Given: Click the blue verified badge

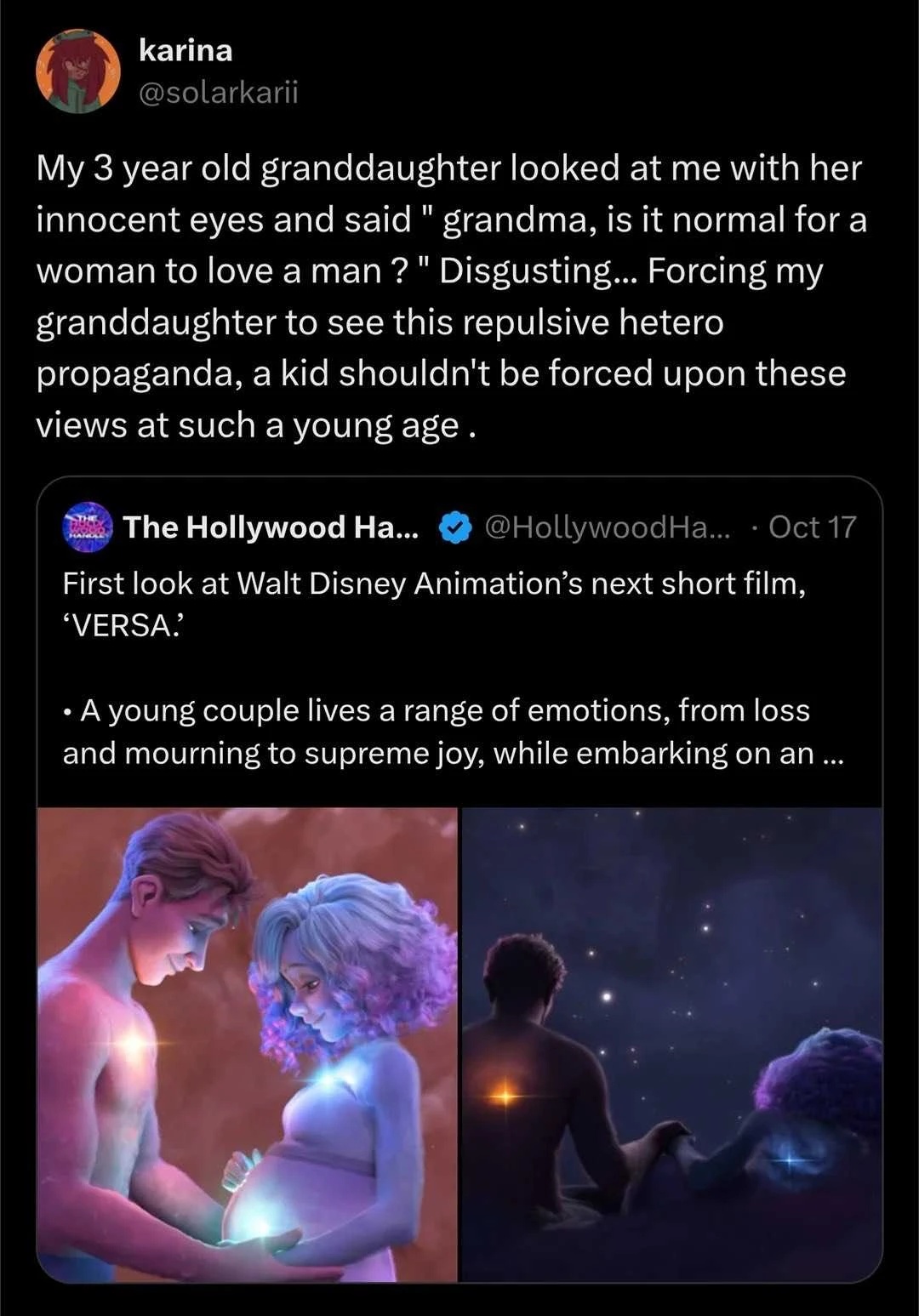Looking at the screenshot, I should (455, 527).
